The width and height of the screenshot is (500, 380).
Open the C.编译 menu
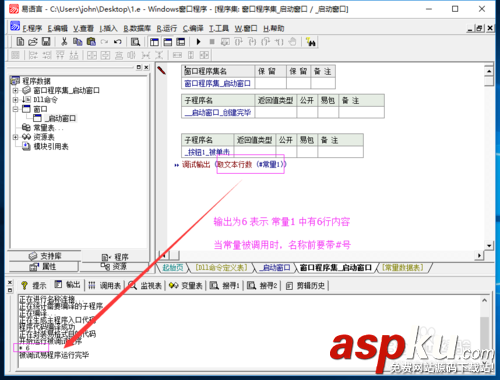click(x=193, y=28)
